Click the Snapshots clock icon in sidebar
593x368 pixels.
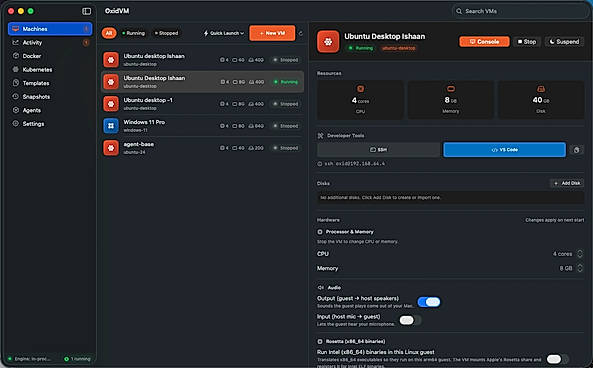click(x=16, y=96)
